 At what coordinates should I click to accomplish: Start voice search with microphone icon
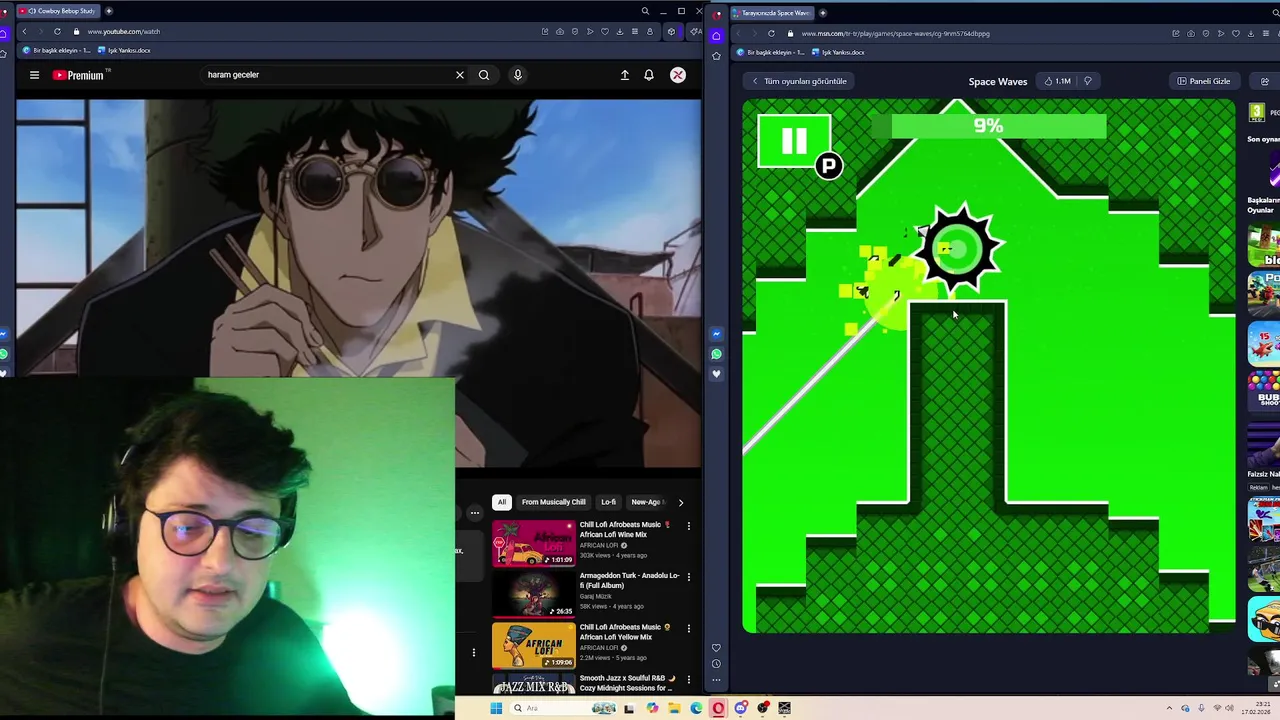(518, 75)
